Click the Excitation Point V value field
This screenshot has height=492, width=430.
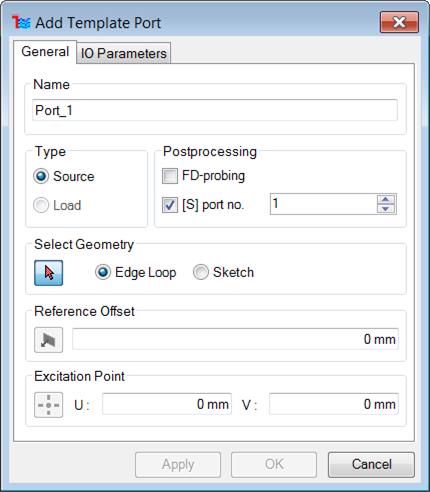[x=334, y=404]
